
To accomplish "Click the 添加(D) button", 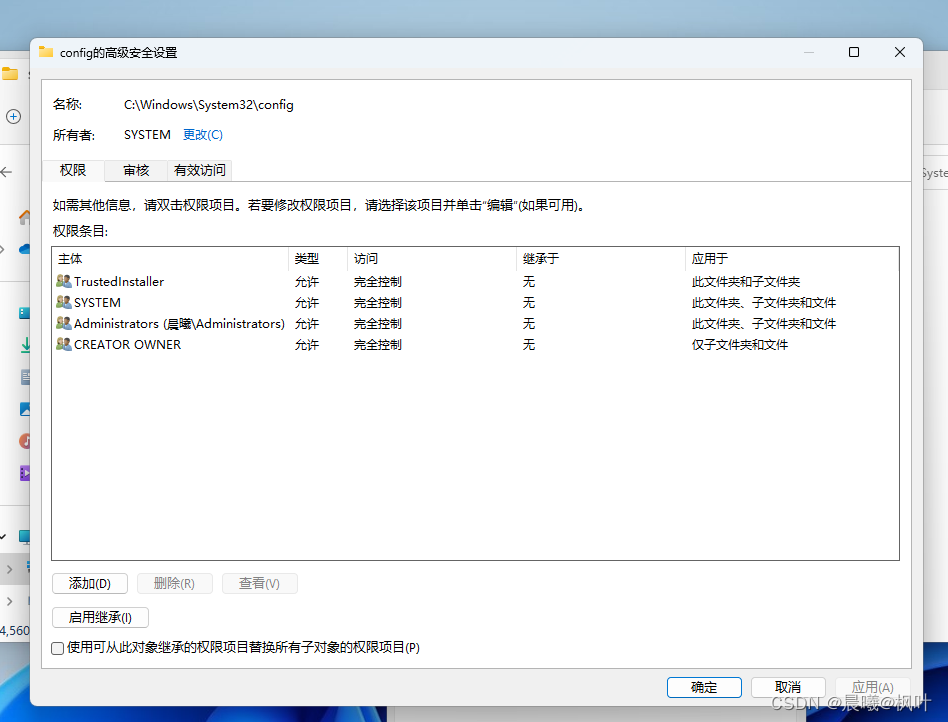I will click(x=89, y=584).
